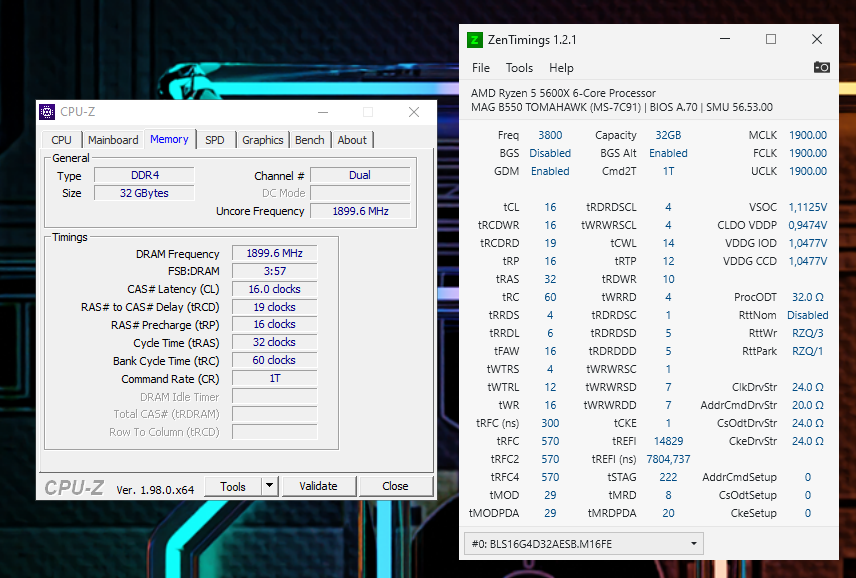856x578 pixels.
Task: Click the Tools button in CPU-Z
Action: [233, 486]
